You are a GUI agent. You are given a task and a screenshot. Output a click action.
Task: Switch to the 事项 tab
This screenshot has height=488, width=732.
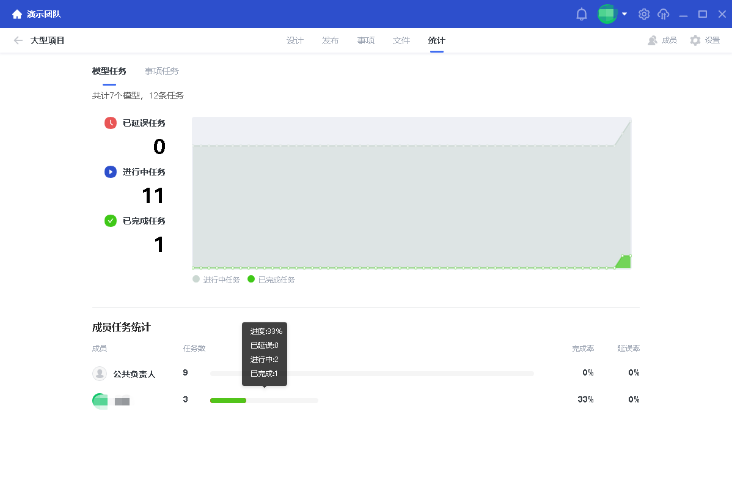click(366, 41)
